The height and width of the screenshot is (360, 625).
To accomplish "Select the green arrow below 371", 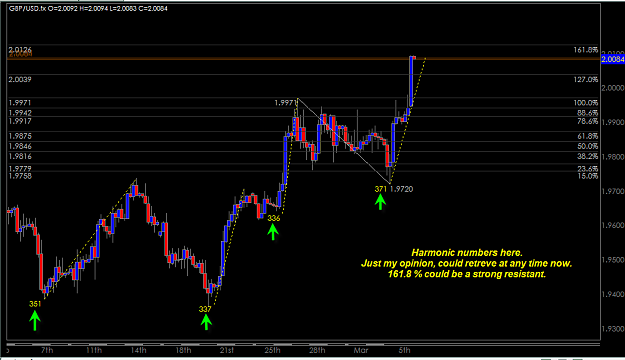I will click(380, 202).
